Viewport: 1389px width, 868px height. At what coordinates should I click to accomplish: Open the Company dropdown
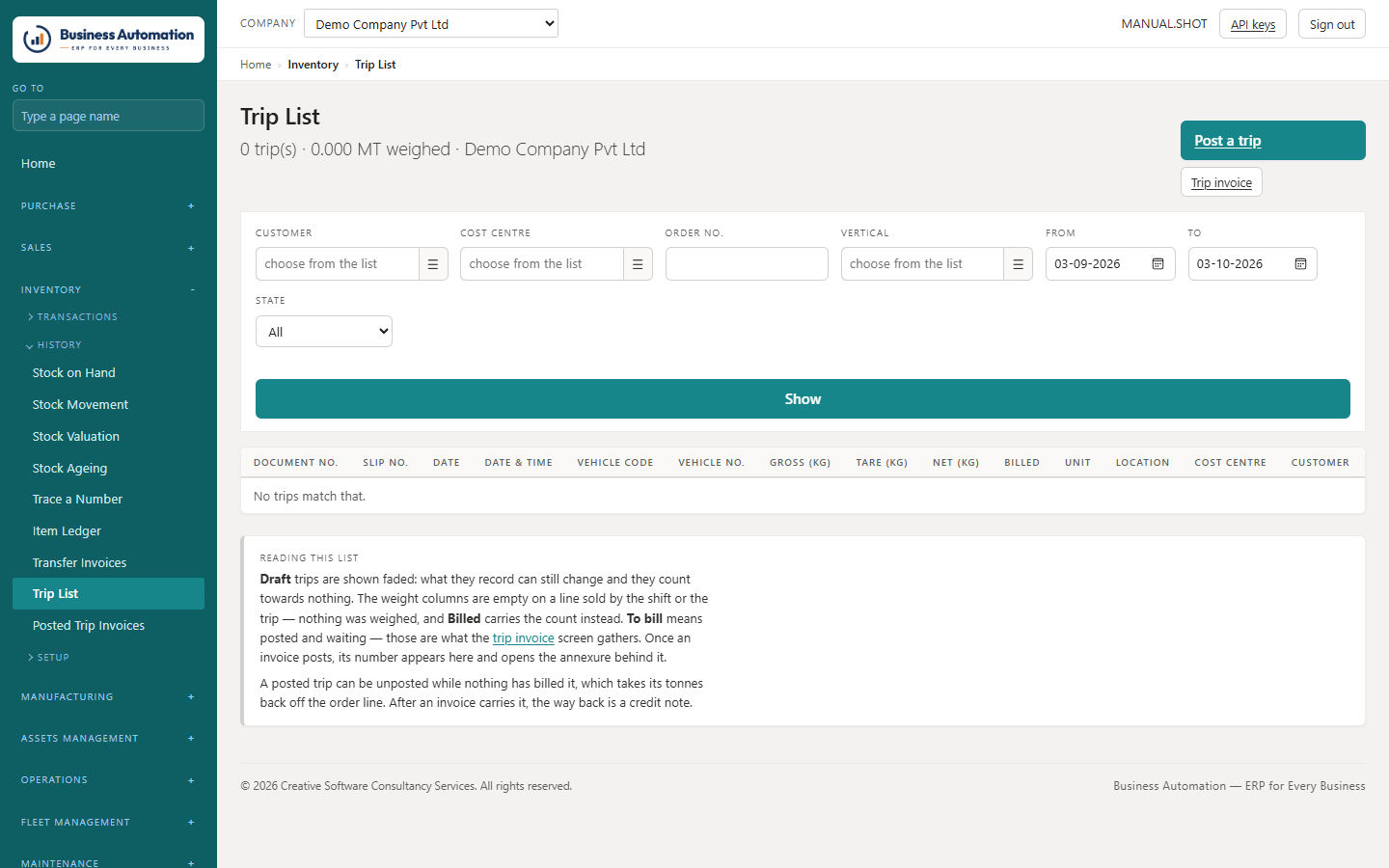point(431,23)
